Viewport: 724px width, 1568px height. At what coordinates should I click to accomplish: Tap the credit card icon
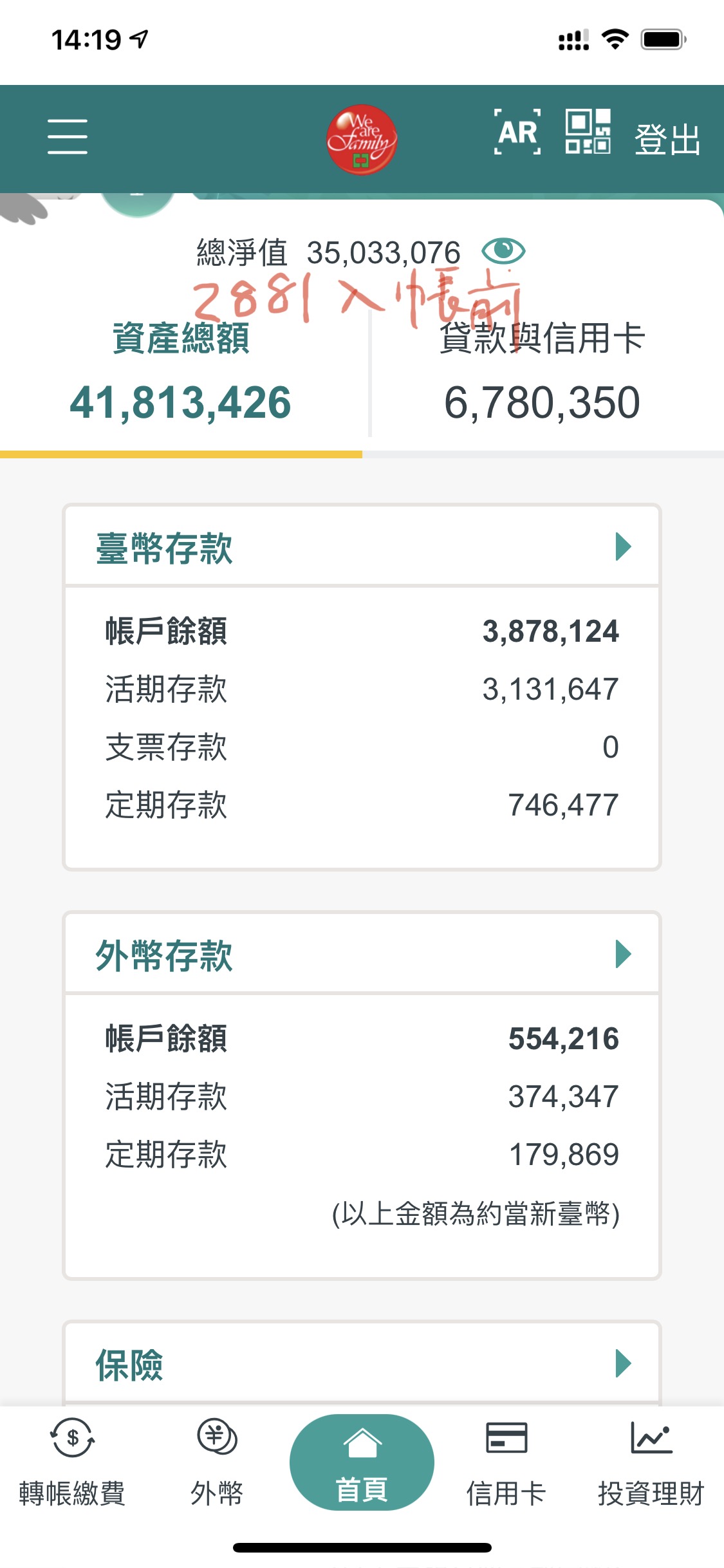[506, 1438]
